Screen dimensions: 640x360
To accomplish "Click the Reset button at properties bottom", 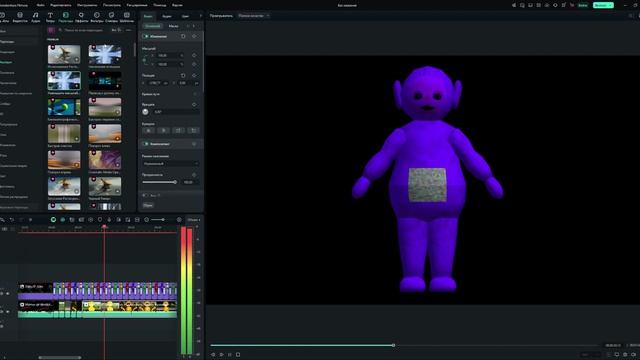I will point(148,206).
